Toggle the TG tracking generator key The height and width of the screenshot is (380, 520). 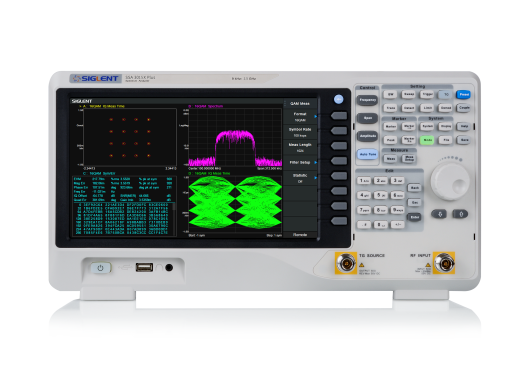[x=445, y=95]
